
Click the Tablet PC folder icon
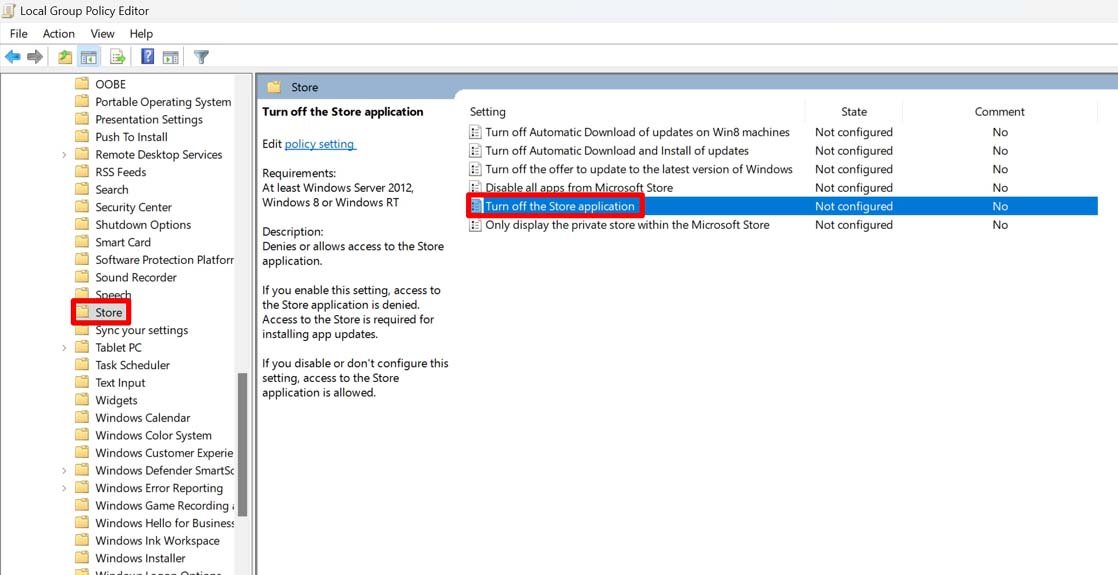[82, 348]
